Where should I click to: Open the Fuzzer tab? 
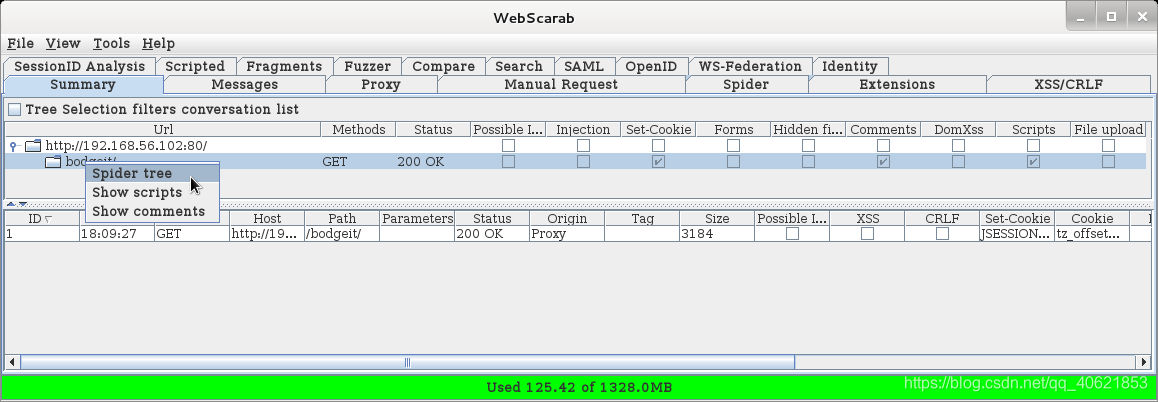tap(368, 67)
